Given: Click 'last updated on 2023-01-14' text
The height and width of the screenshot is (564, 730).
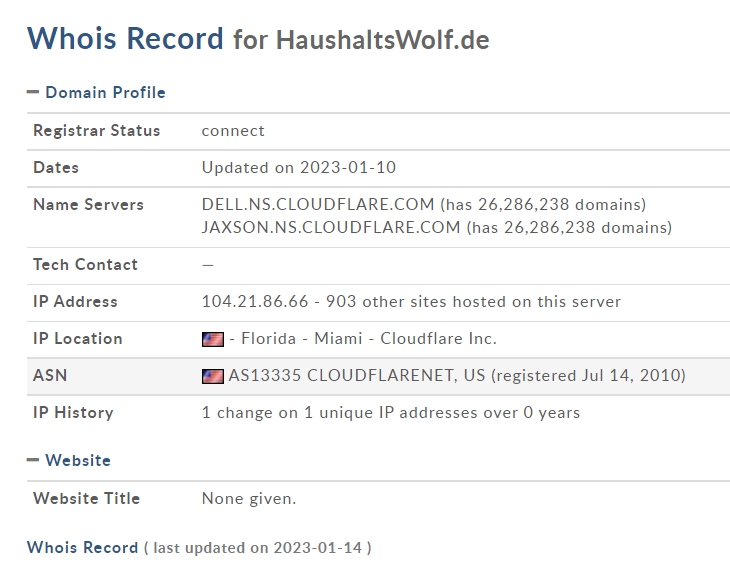Looking at the screenshot, I should click(x=257, y=548).
